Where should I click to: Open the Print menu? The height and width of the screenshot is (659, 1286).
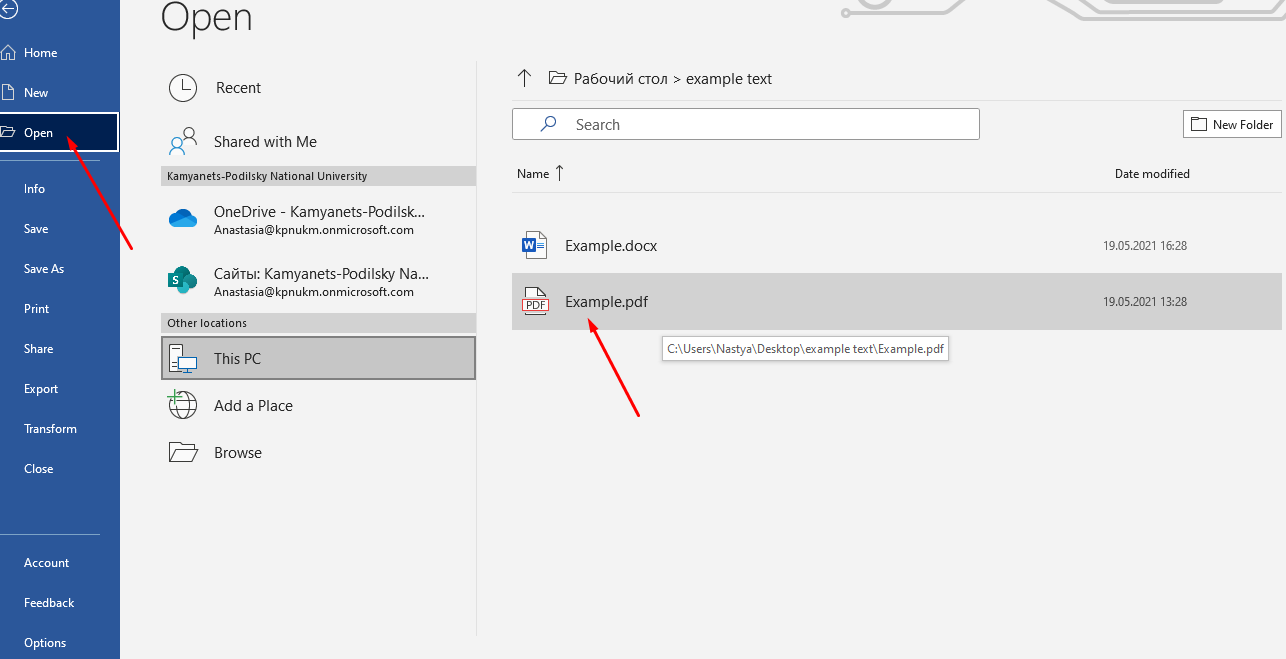pyautogui.click(x=36, y=308)
